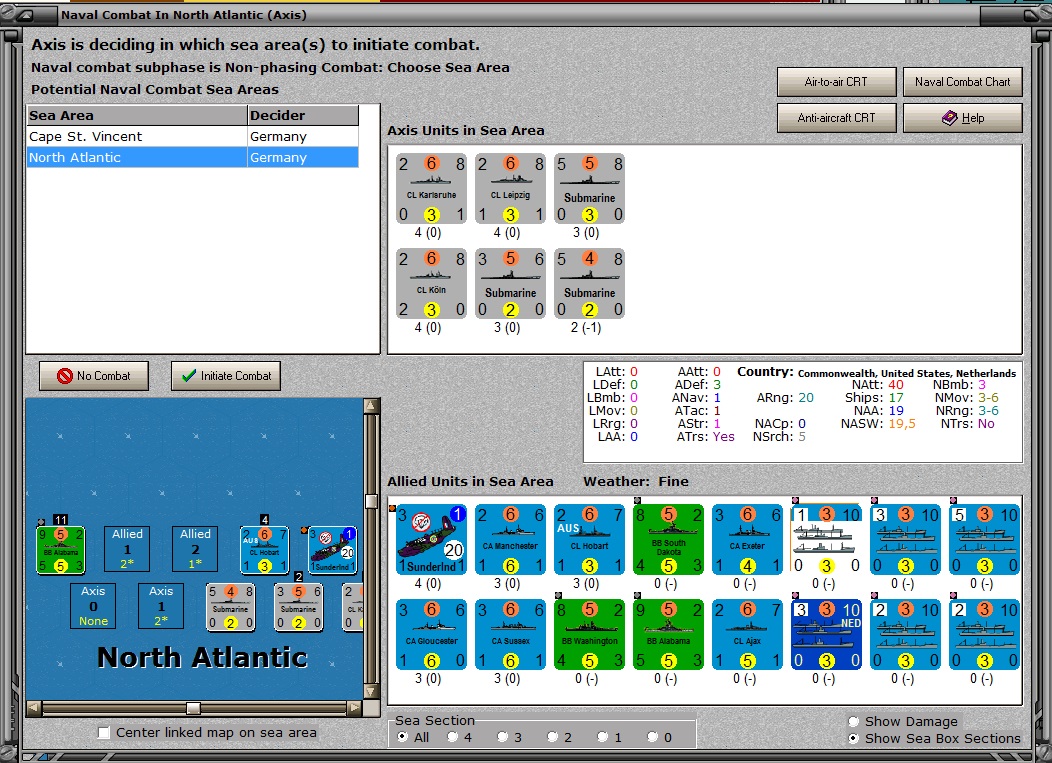Viewport: 1052px width, 763px height.
Task: Select the Axis Submarine rated 5-5-8
Action: coord(590,189)
